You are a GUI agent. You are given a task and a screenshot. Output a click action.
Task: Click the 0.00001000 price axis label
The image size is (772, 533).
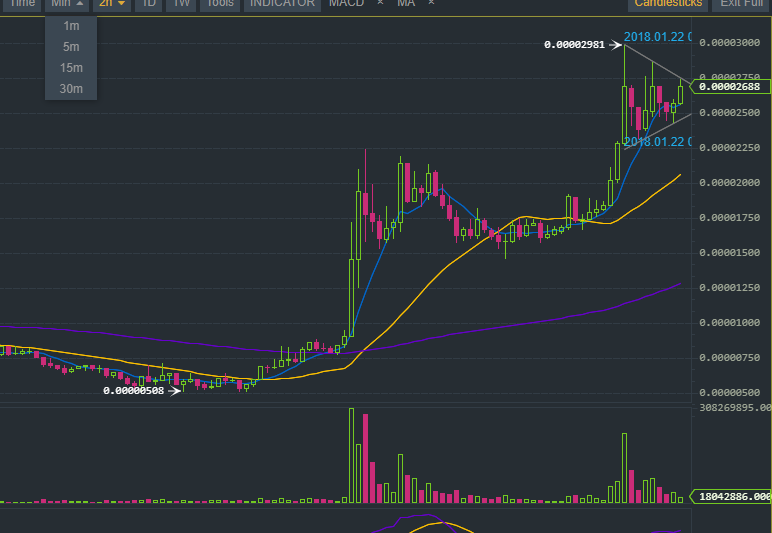[730, 322]
